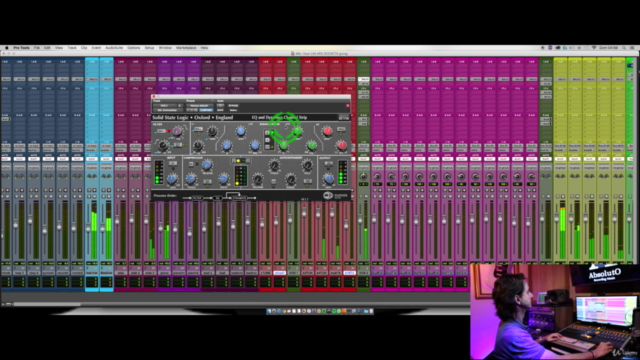Adjust the black LF frequency knob in equaliser

point(198,145)
